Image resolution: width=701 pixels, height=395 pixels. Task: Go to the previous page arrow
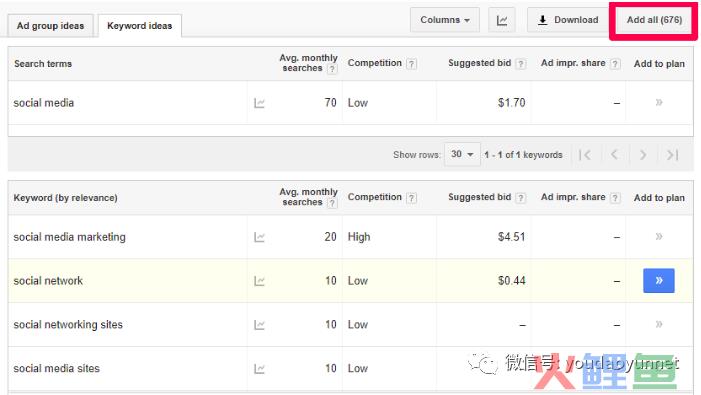pos(614,155)
